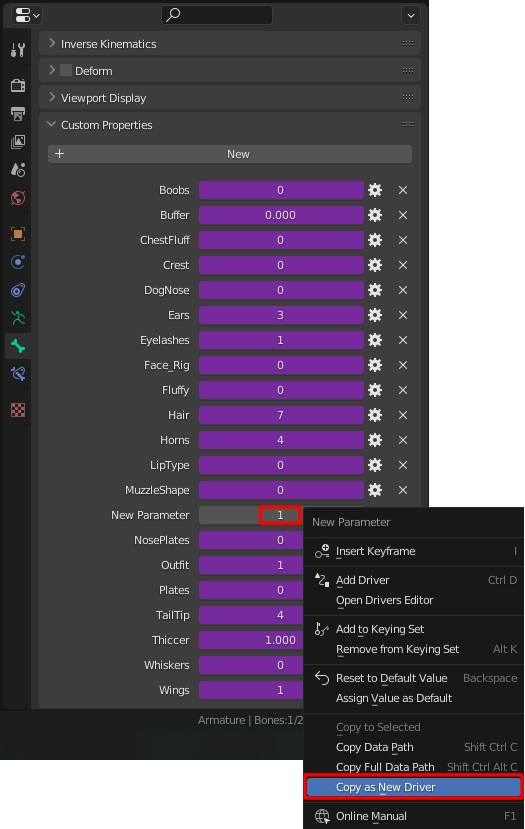Grab the Custom Properties panel drag handle

[408, 125]
